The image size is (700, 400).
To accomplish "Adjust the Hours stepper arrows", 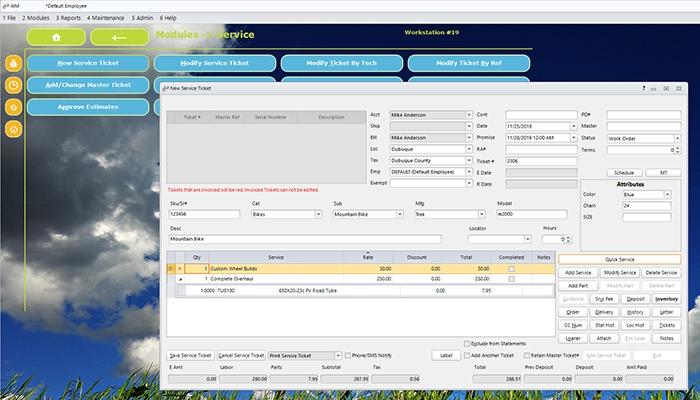I will pos(568,239).
